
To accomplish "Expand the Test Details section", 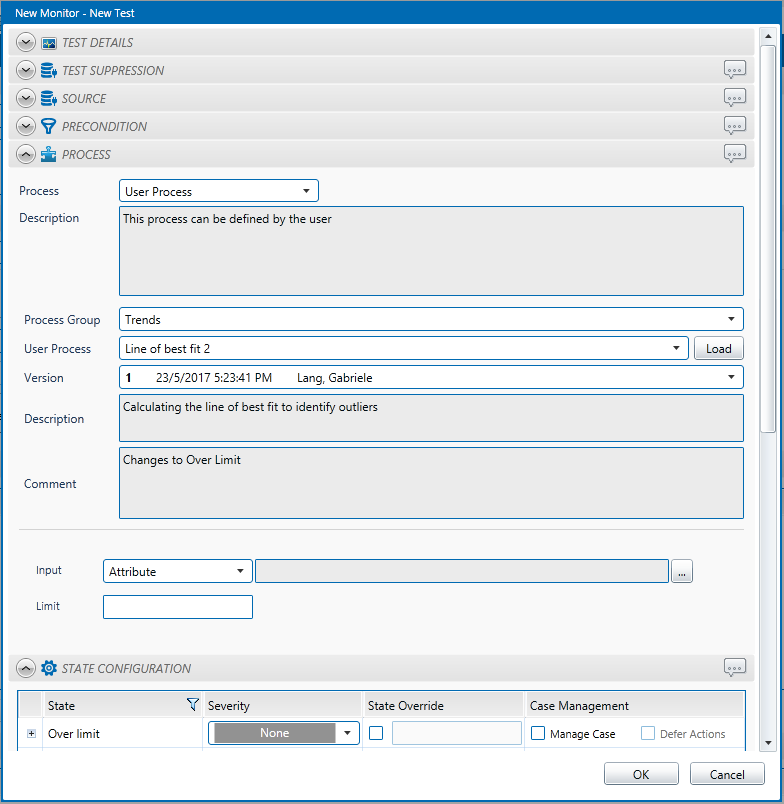I will 26,43.
